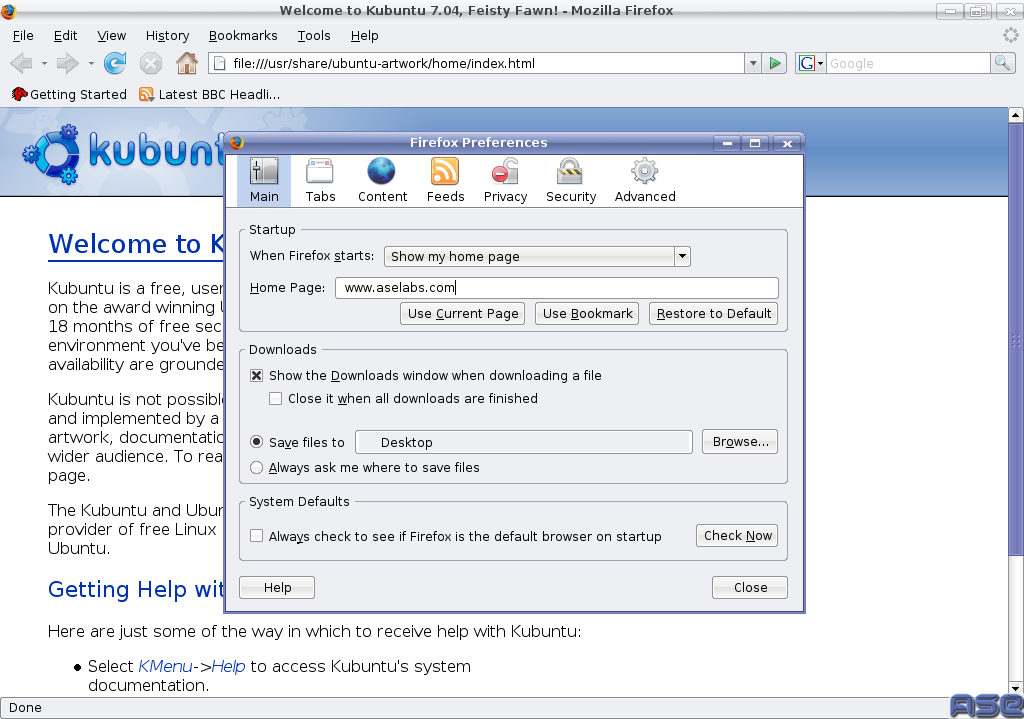Open the Main preferences pane
The height and width of the screenshot is (719, 1024).
pos(264,181)
